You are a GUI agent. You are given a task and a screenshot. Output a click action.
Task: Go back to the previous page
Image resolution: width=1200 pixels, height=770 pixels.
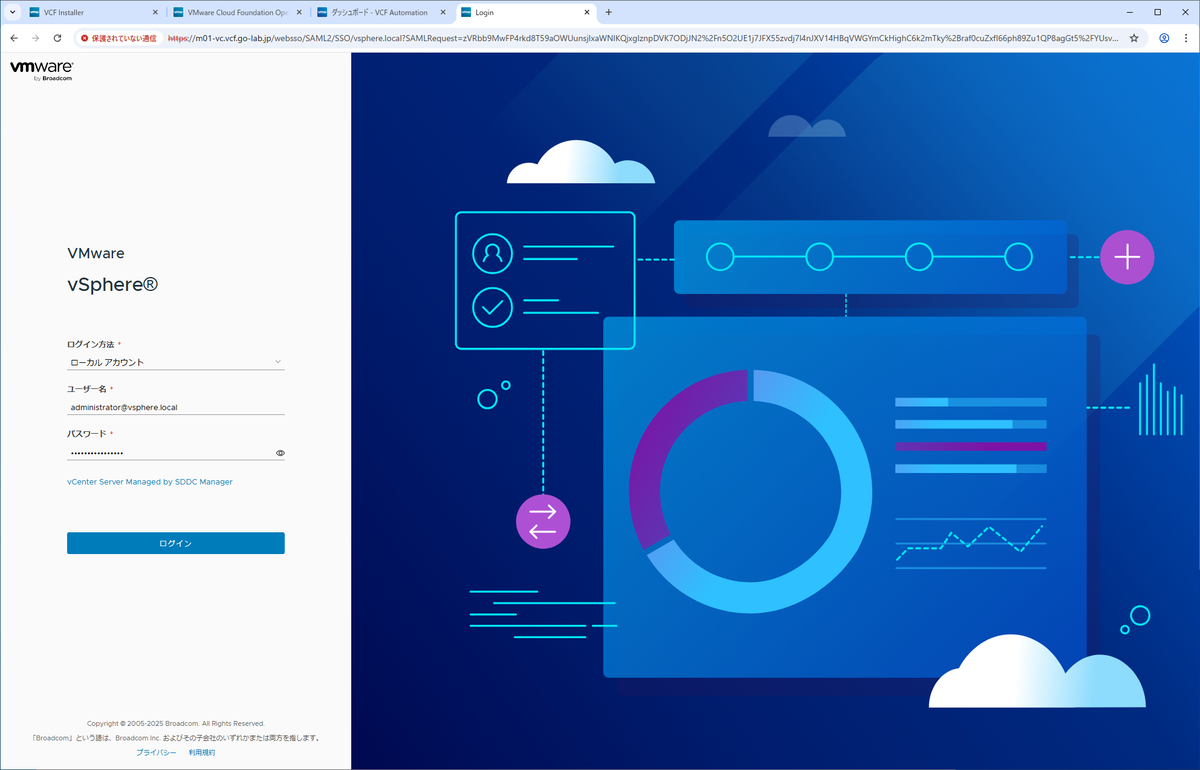coord(13,38)
